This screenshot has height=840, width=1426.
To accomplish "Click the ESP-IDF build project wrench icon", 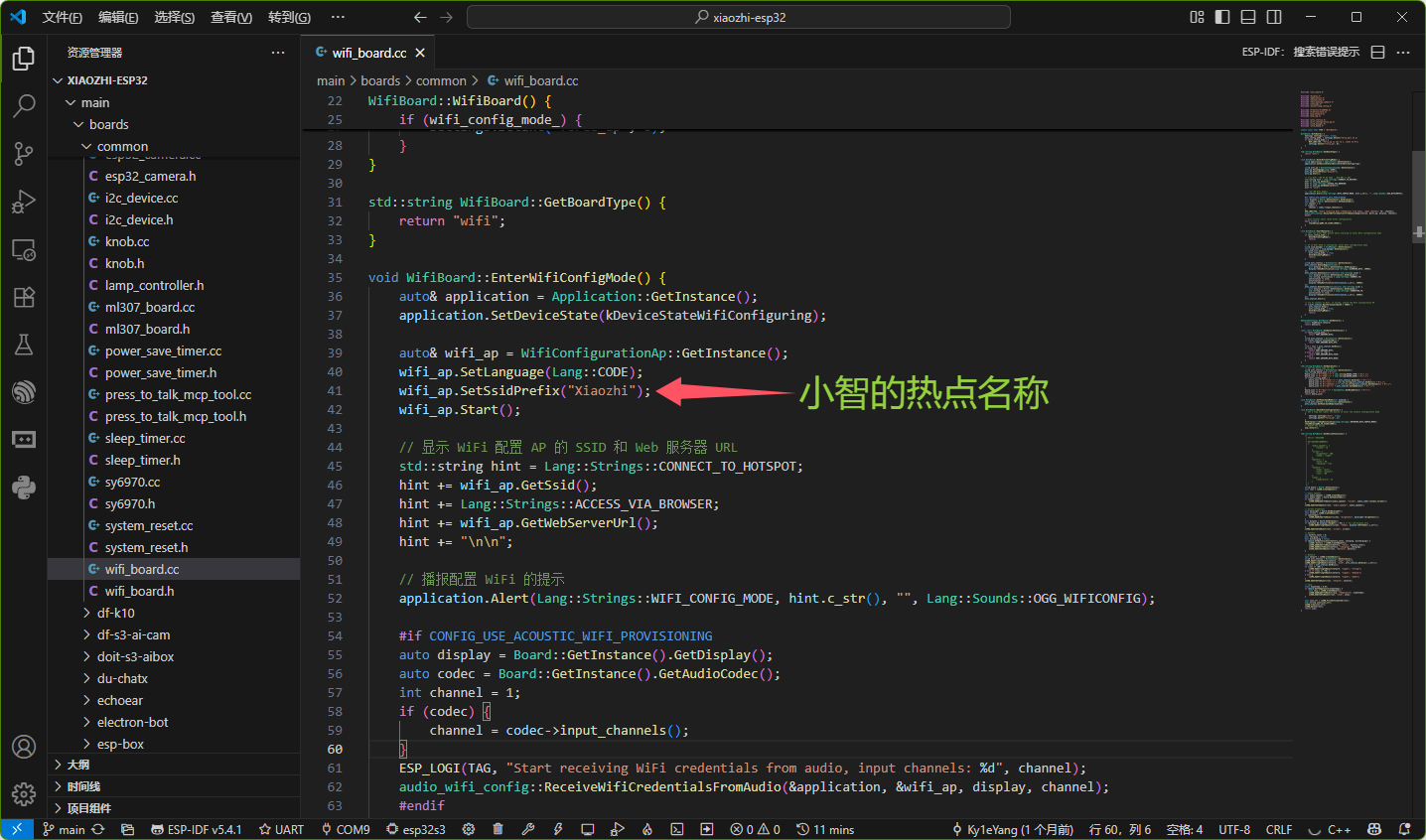I will (x=528, y=829).
